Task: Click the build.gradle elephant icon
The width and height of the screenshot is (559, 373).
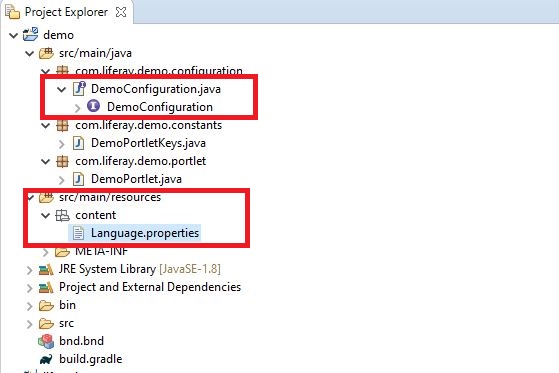Action: point(46,359)
